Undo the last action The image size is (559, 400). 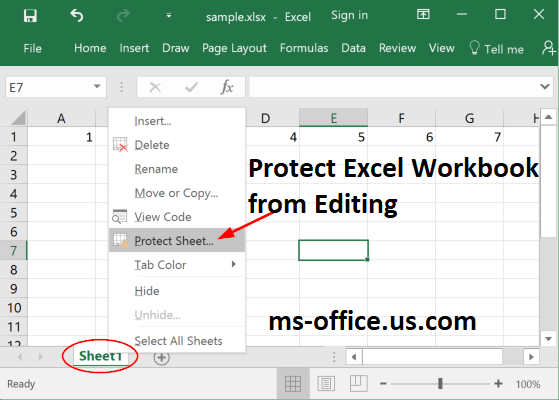77,16
